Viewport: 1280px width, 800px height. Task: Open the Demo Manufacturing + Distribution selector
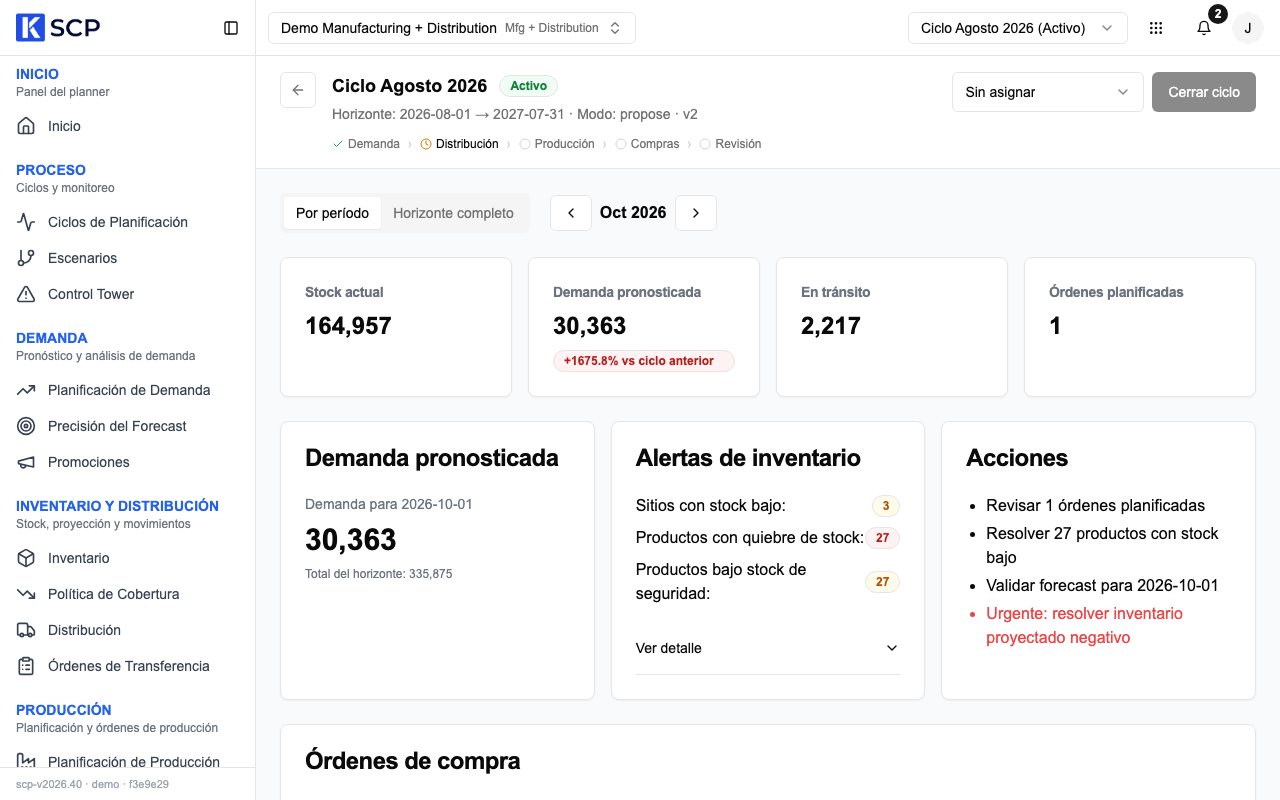[452, 28]
